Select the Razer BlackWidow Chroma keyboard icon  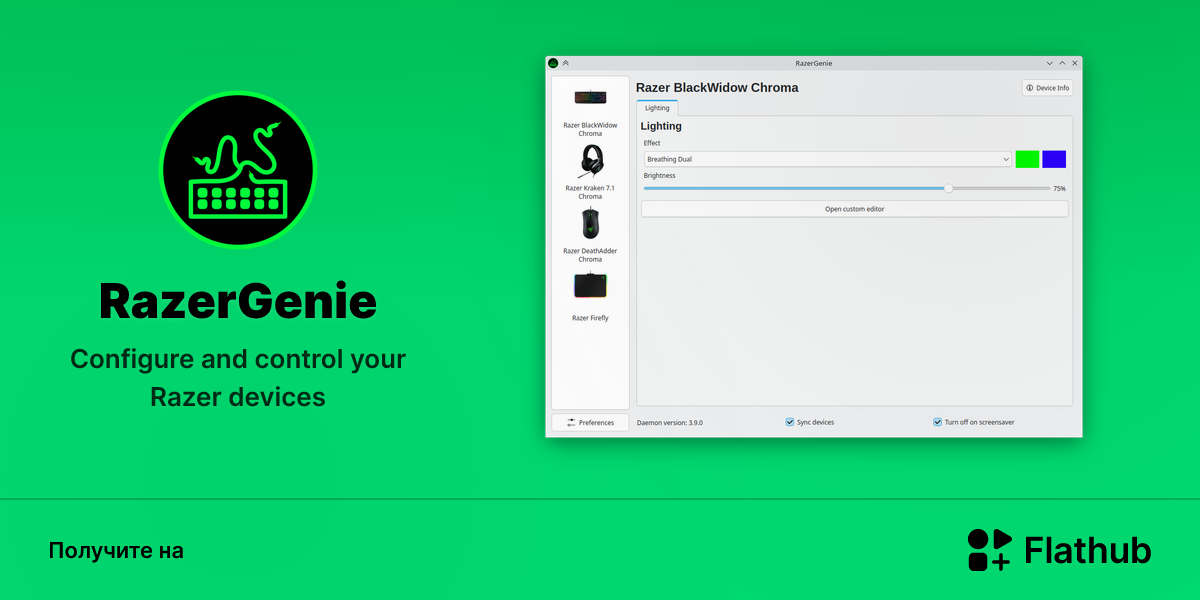[590, 97]
